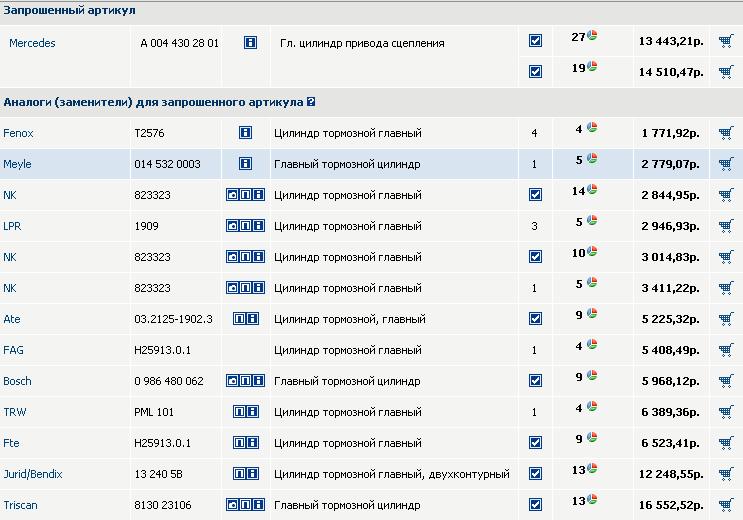The height and width of the screenshot is (520, 743).
Task: Toggle availability checkbox for Mercedes 14 510,47р. offer
Action: [535, 72]
